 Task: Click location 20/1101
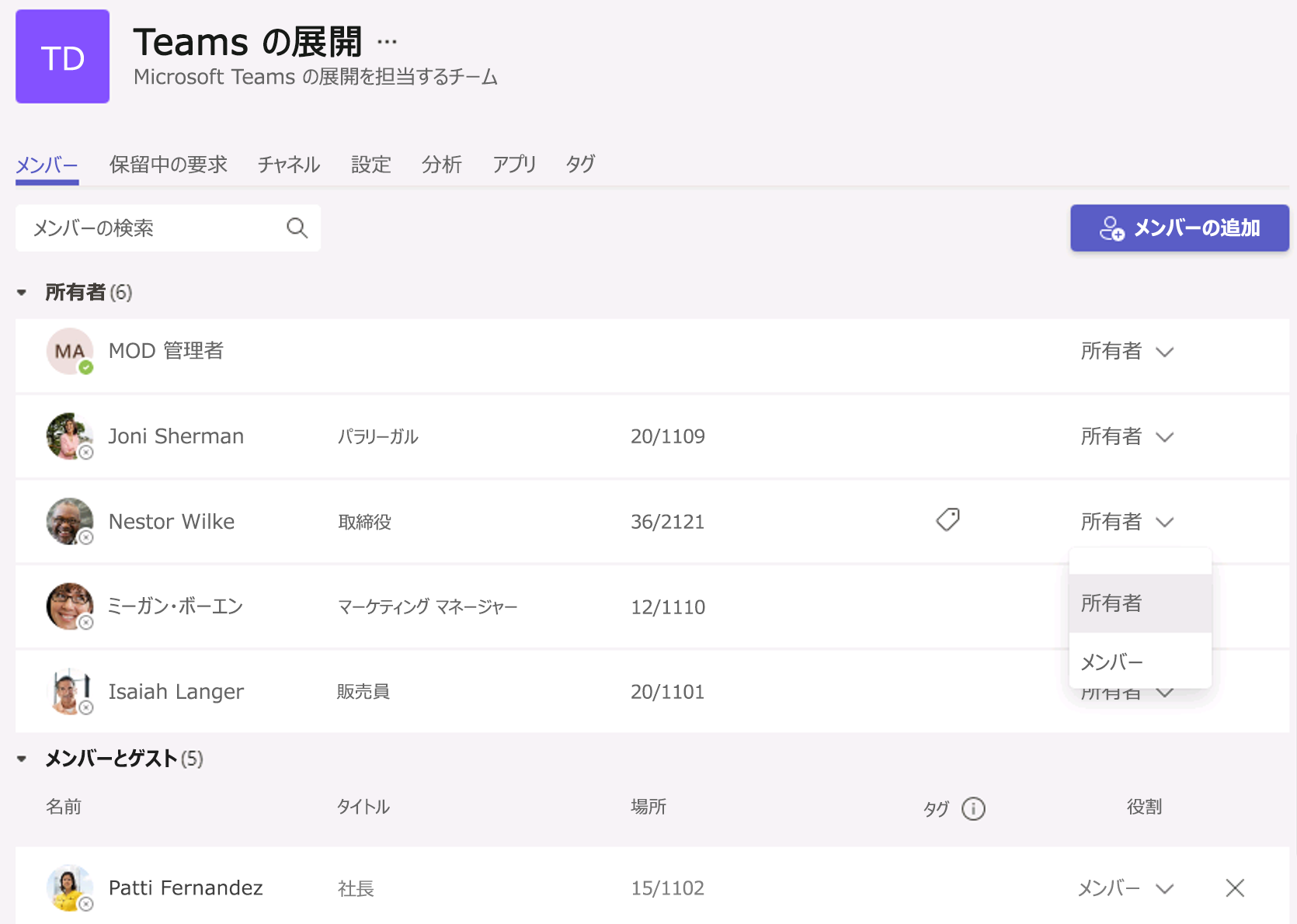coord(668,692)
